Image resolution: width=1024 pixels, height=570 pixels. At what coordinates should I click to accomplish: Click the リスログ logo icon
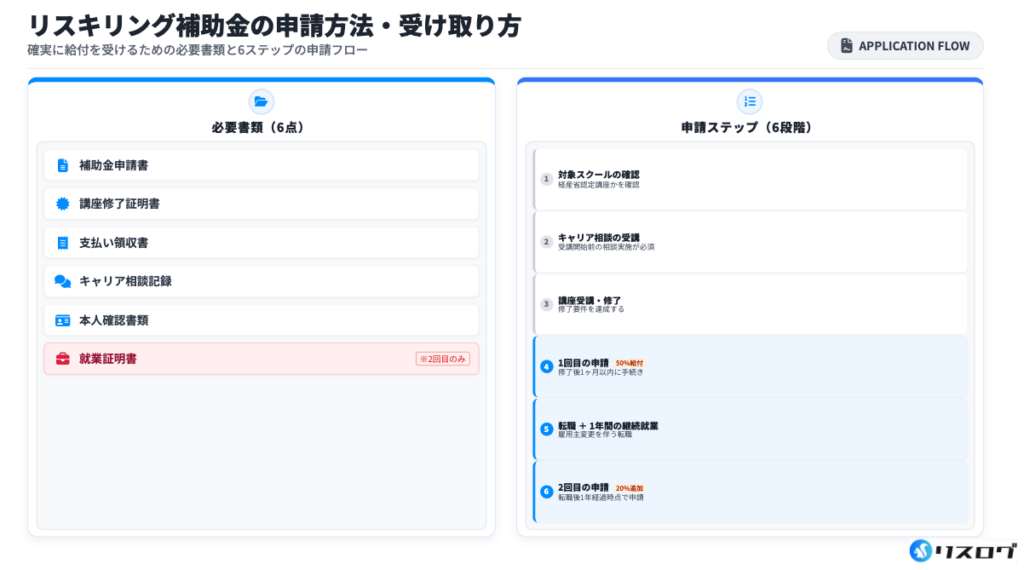coord(920,550)
